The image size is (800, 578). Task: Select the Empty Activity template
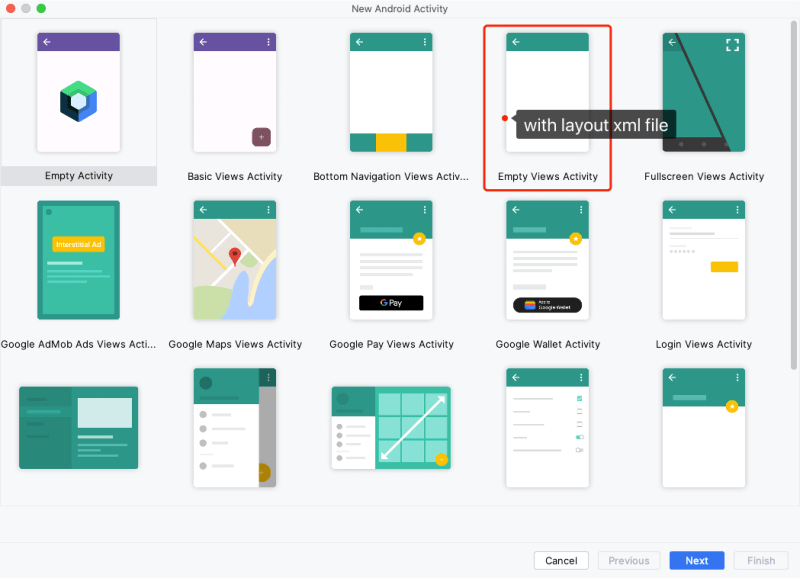[x=78, y=91]
